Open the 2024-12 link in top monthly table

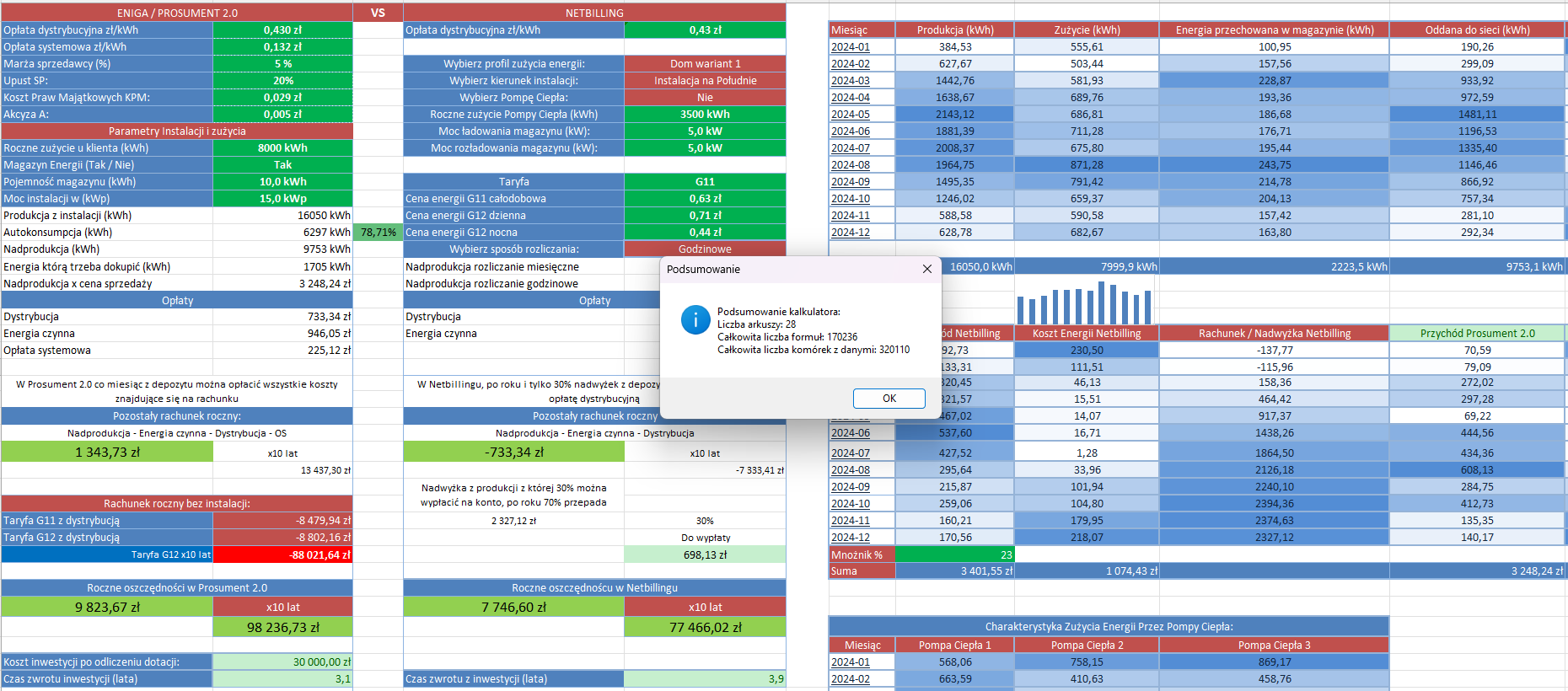850,233
